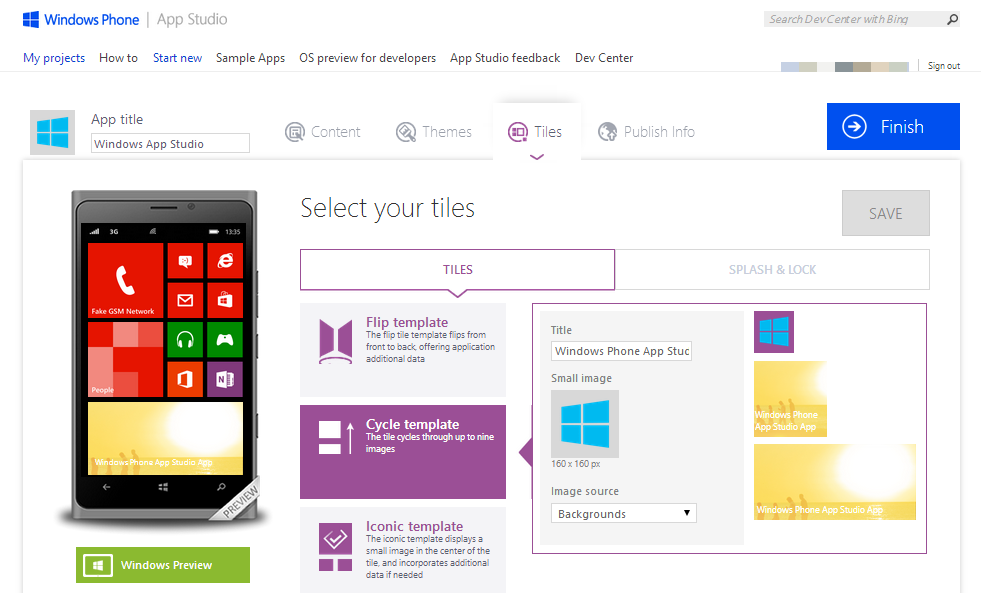Open the My projects link
The height and width of the screenshot is (593, 981).
(54, 58)
